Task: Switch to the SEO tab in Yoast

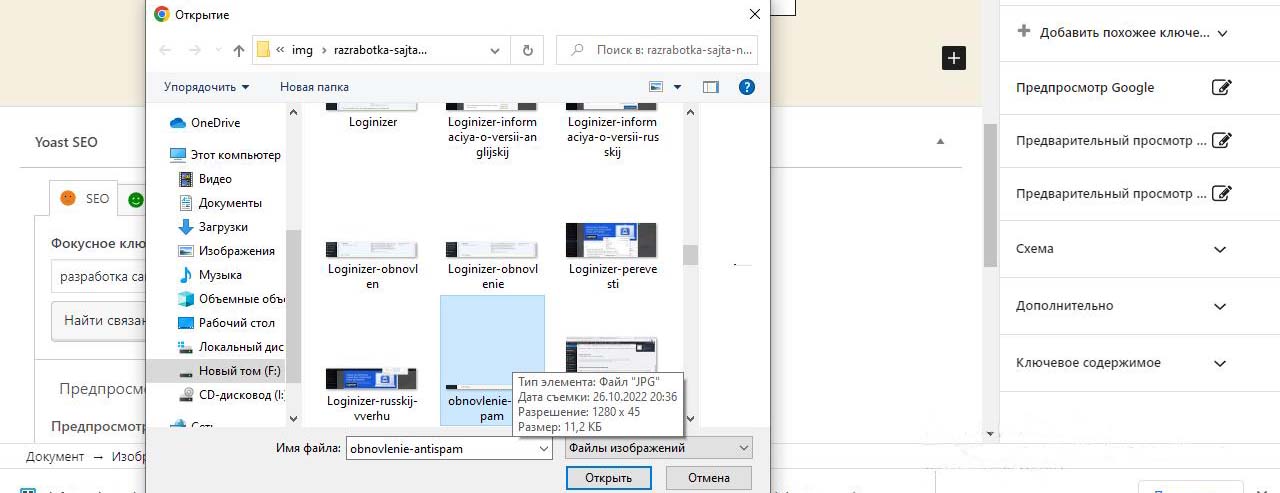Action: [84, 198]
